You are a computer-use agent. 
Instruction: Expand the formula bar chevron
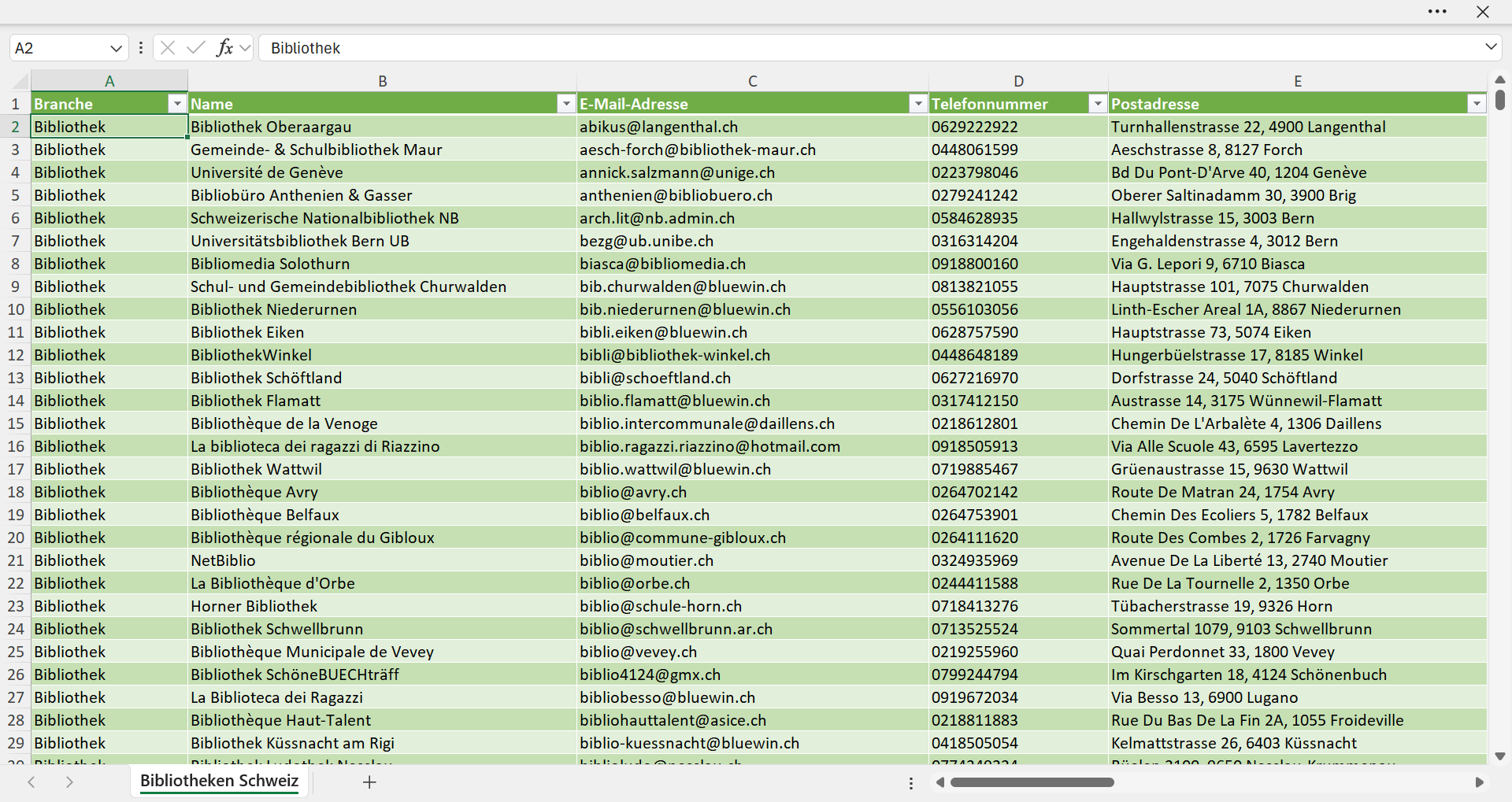1491,47
